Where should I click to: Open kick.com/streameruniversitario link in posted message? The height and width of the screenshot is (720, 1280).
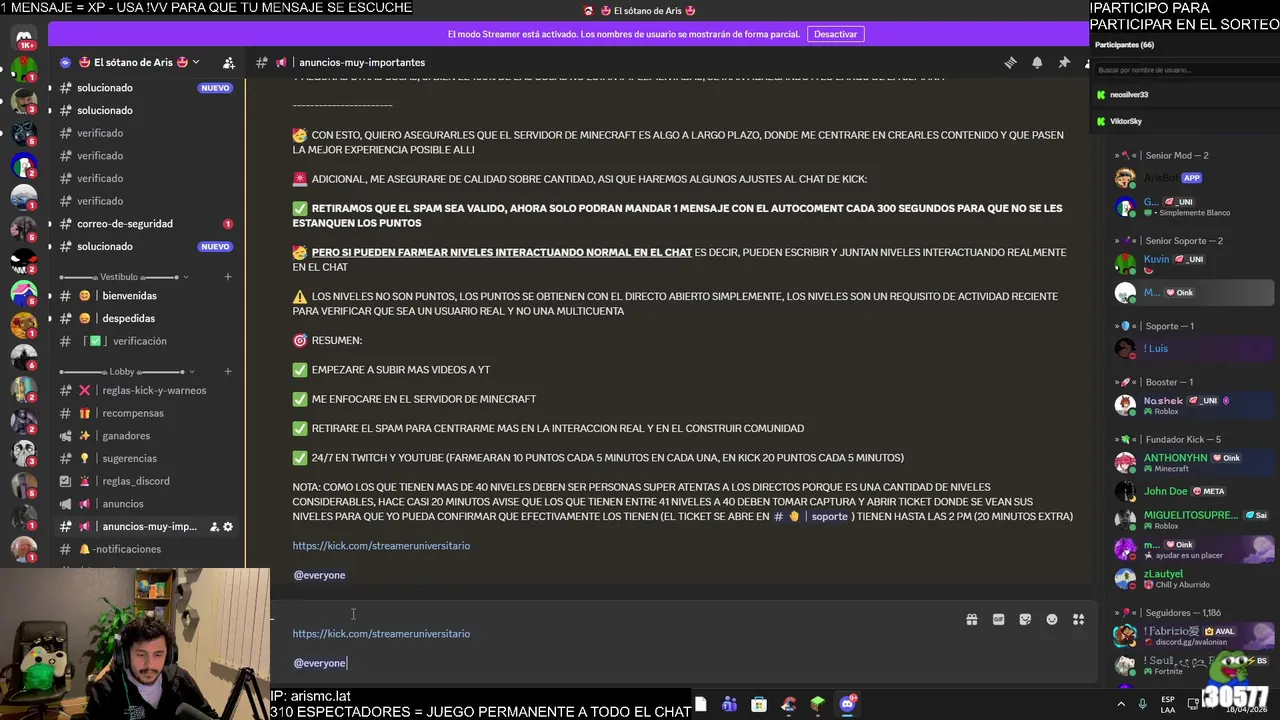tap(381, 546)
